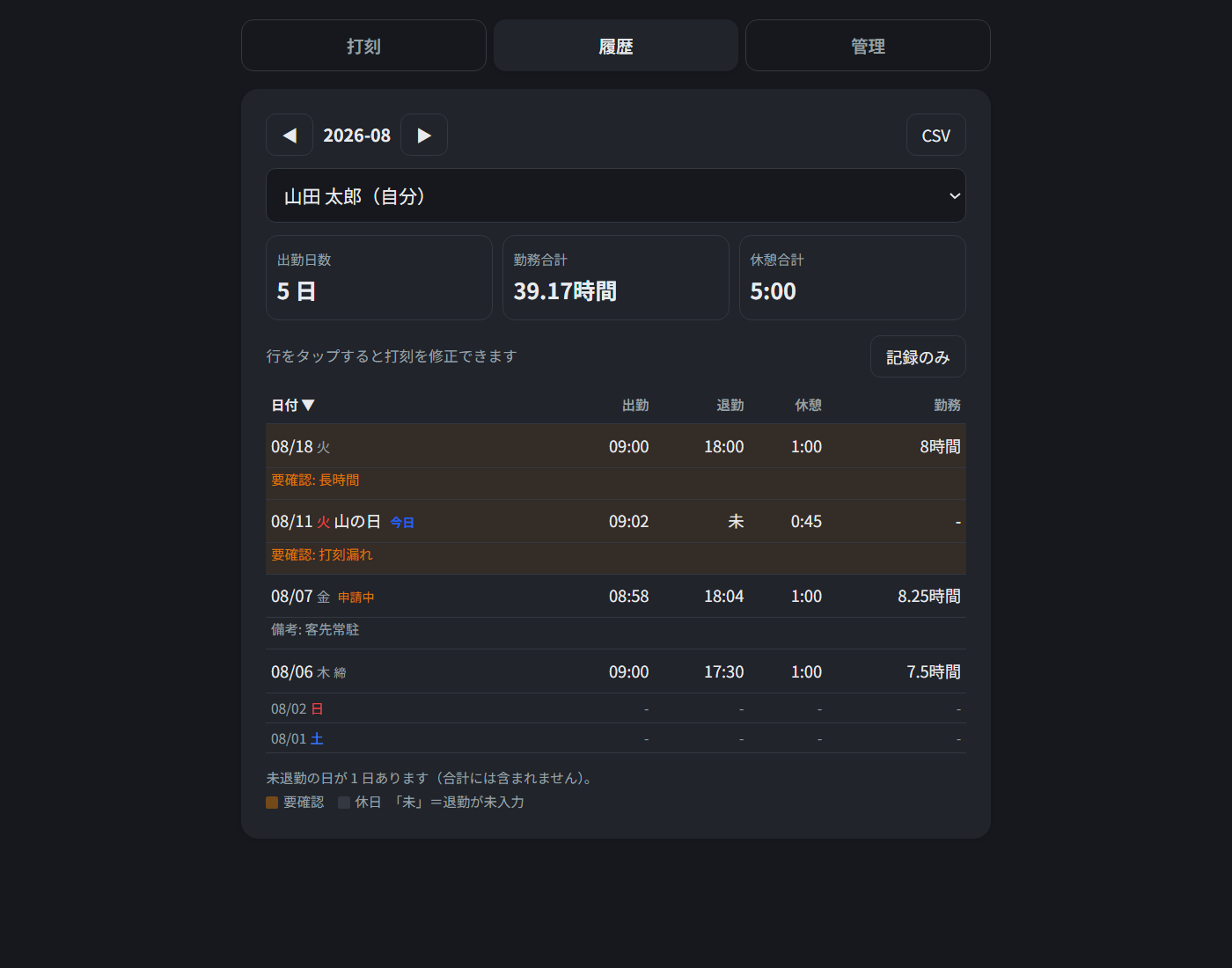Screen dimensions: 1232x968
Task: Export records with the CSV button
Action: click(x=936, y=136)
